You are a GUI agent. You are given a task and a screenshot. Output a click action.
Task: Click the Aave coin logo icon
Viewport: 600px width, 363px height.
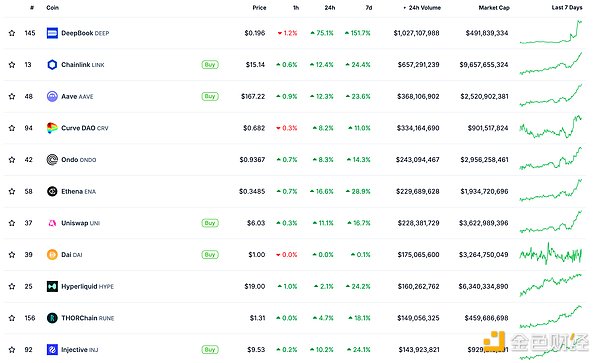pos(52,96)
